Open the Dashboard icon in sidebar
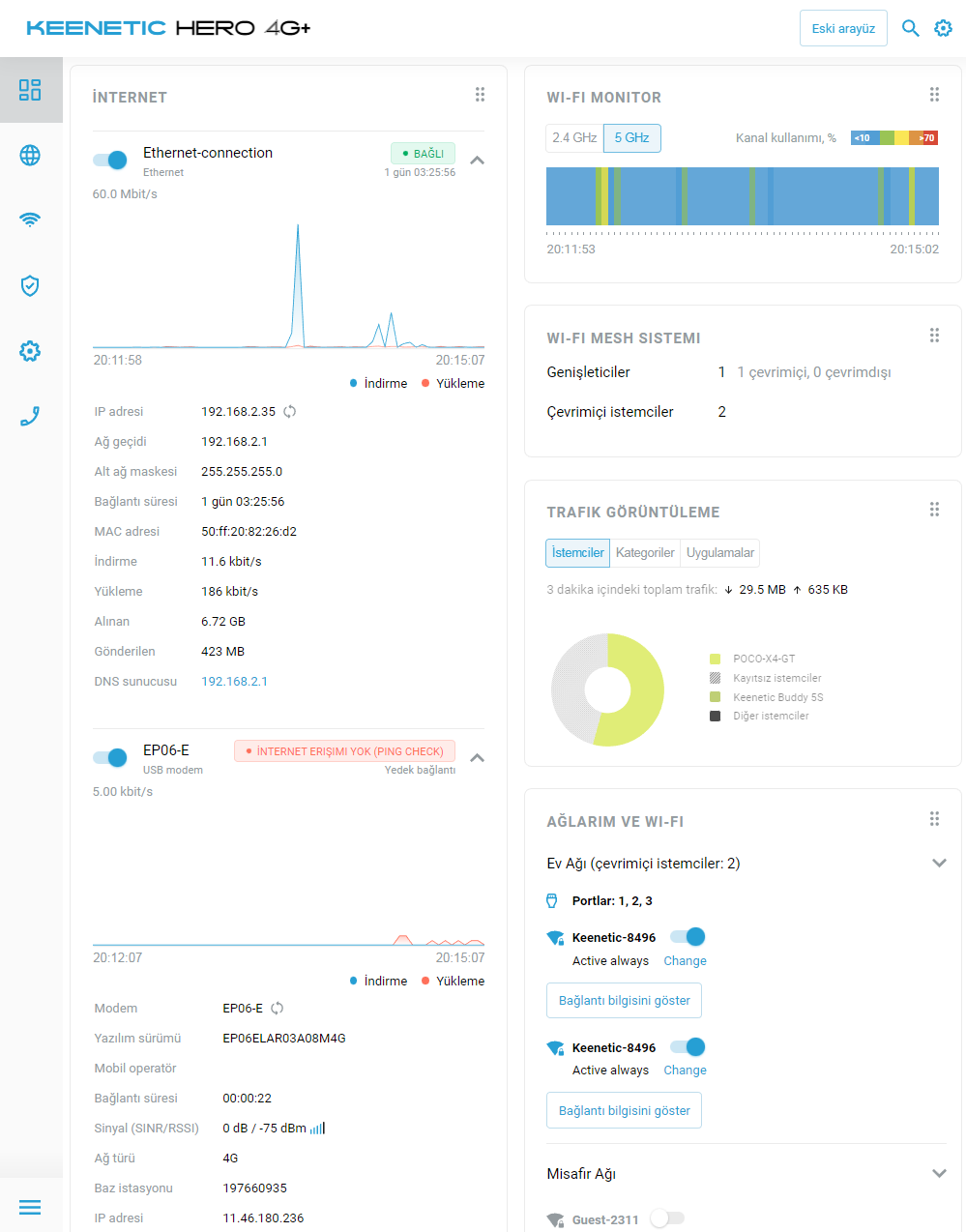Image resolution: width=966 pixels, height=1232 pixels. pyautogui.click(x=30, y=90)
